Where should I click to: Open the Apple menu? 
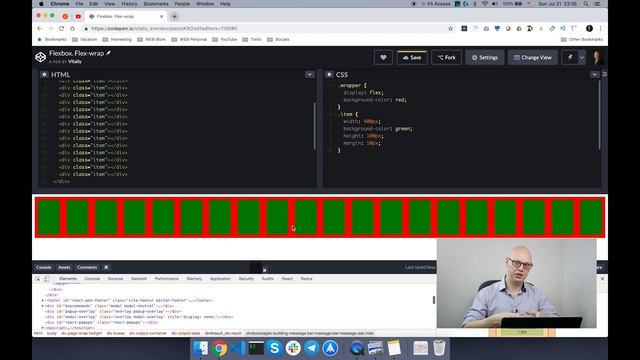point(41,4)
